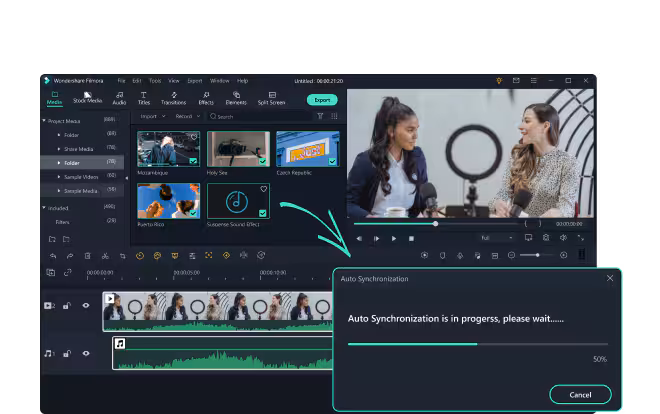Step back one frame in preview

tap(359, 239)
